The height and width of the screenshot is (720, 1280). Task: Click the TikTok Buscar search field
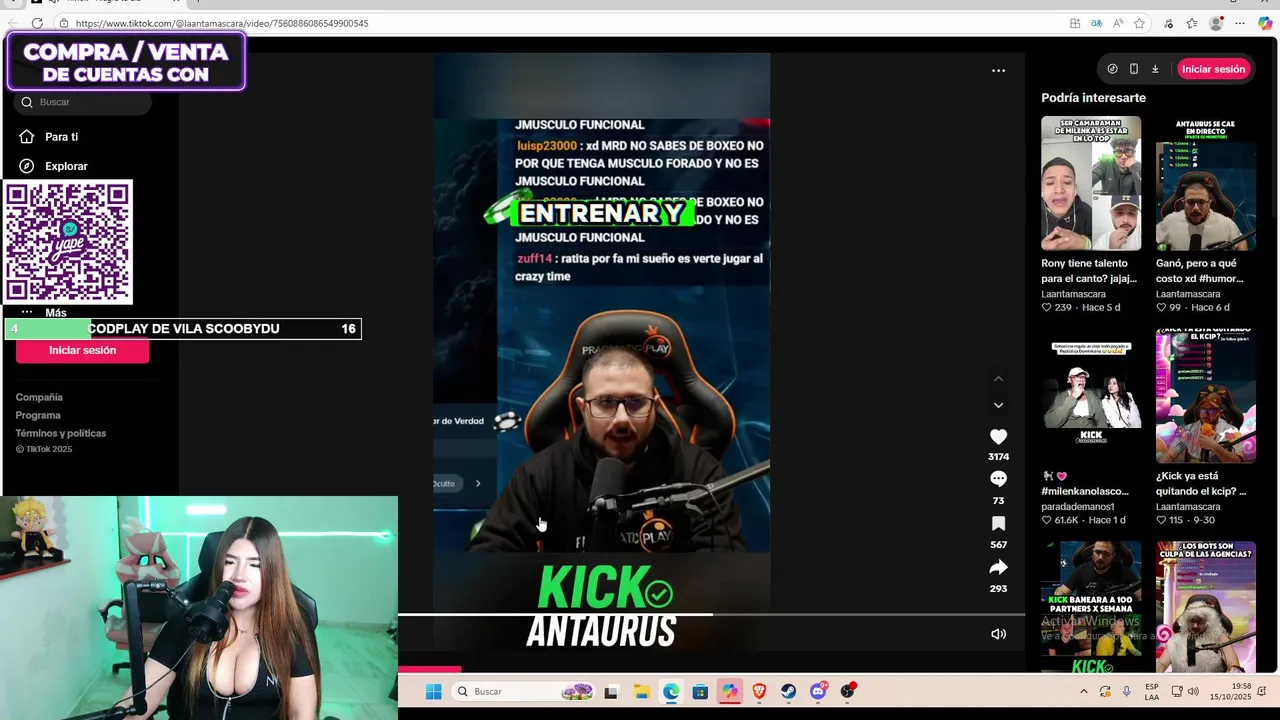click(83, 102)
